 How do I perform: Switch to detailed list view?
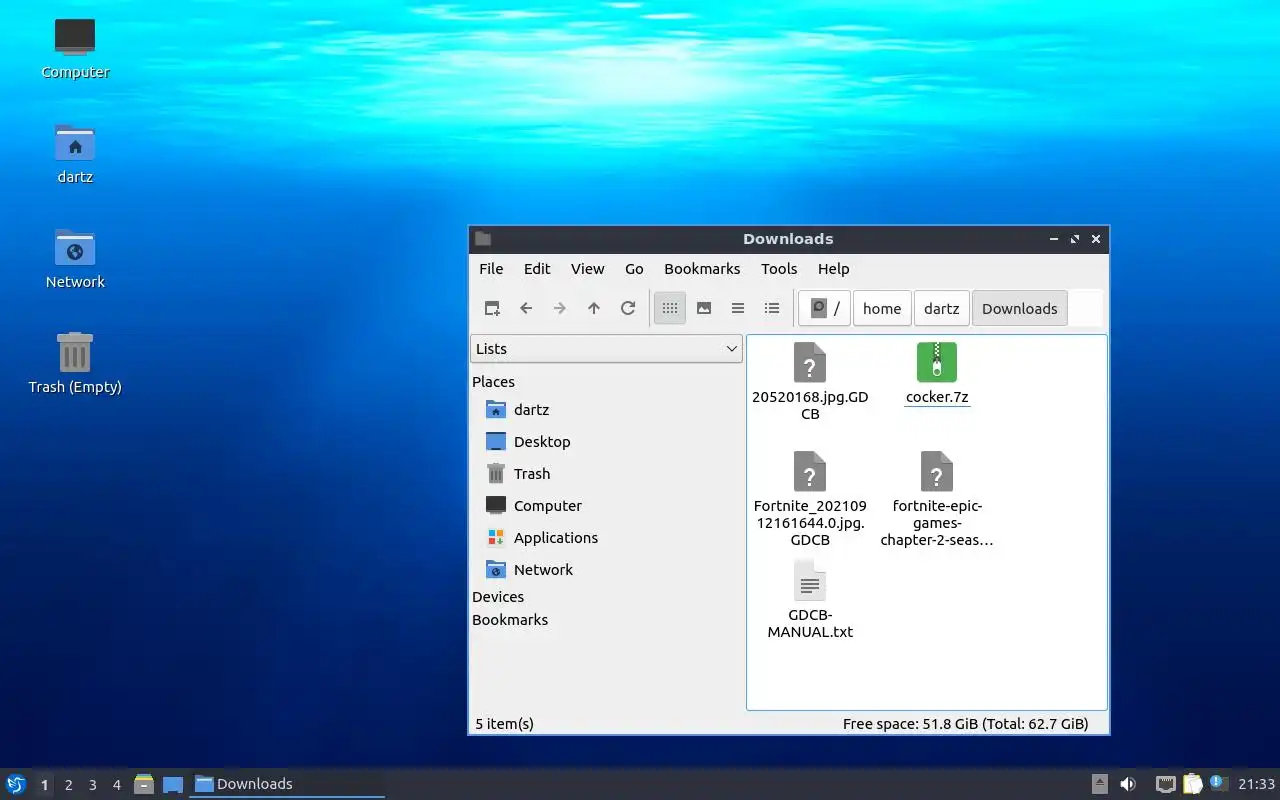coord(772,308)
